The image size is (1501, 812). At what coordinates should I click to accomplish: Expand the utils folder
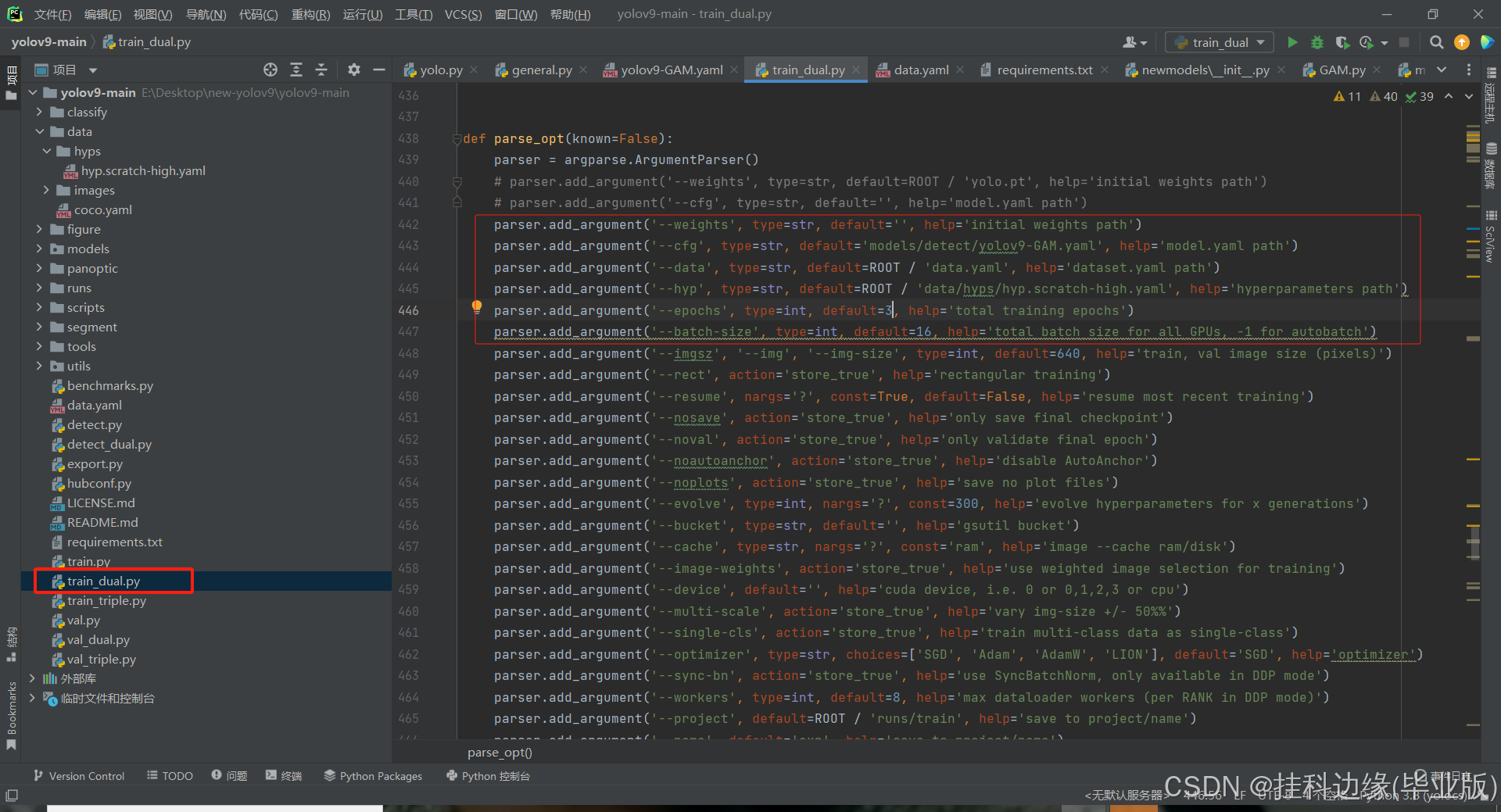tap(39, 366)
